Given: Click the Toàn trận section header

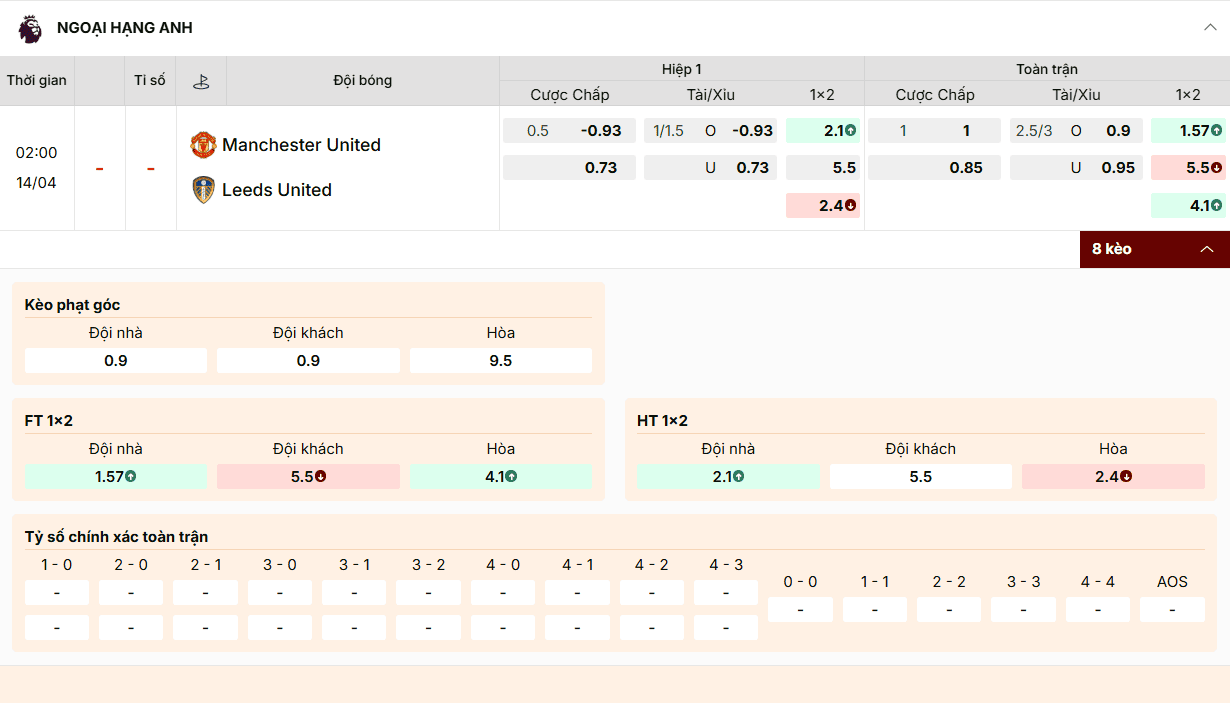Looking at the screenshot, I should pyautogui.click(x=1047, y=69).
